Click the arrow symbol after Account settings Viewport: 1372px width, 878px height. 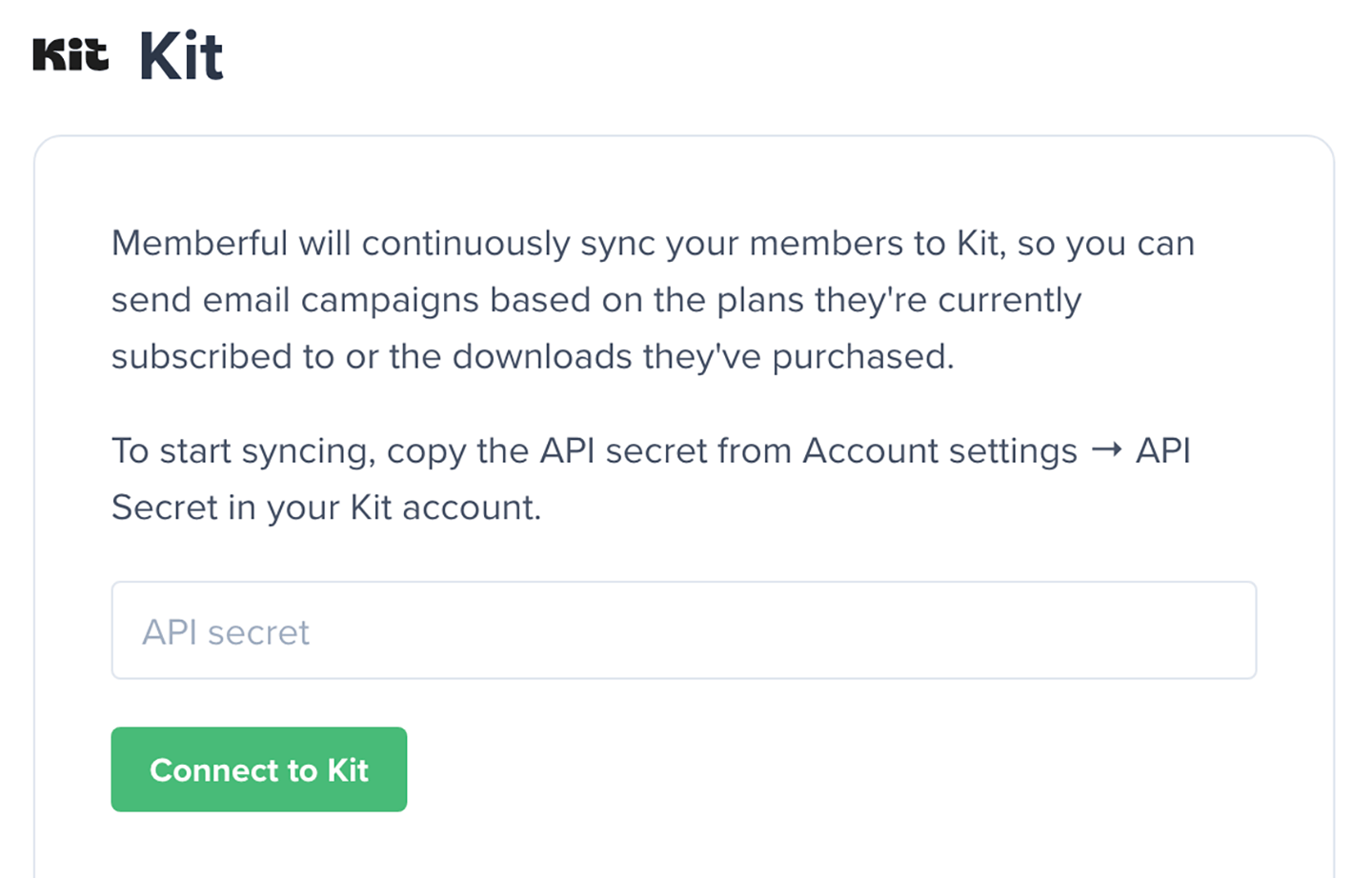click(x=1106, y=450)
